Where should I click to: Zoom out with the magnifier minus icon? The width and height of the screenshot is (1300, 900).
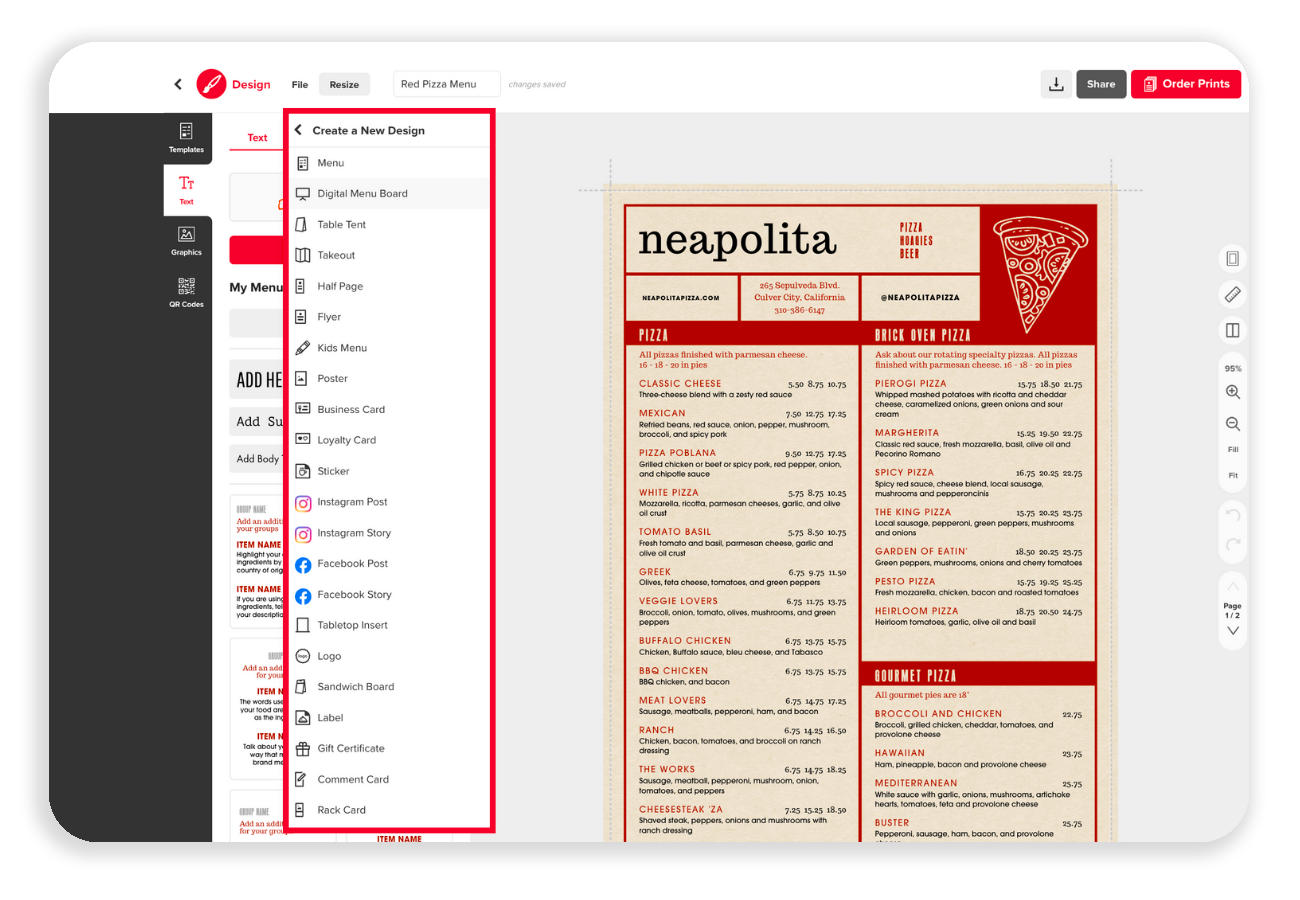click(1233, 424)
